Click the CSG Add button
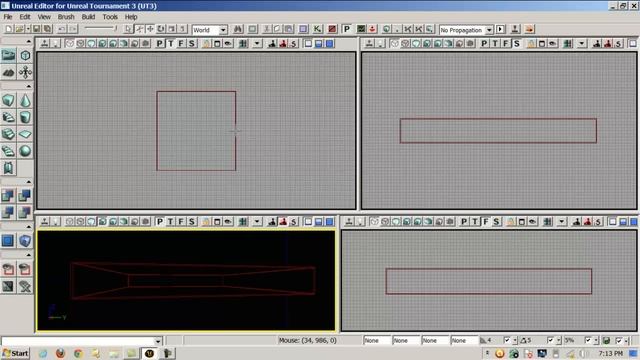Viewport: 640px width, 360px height. tap(8, 196)
